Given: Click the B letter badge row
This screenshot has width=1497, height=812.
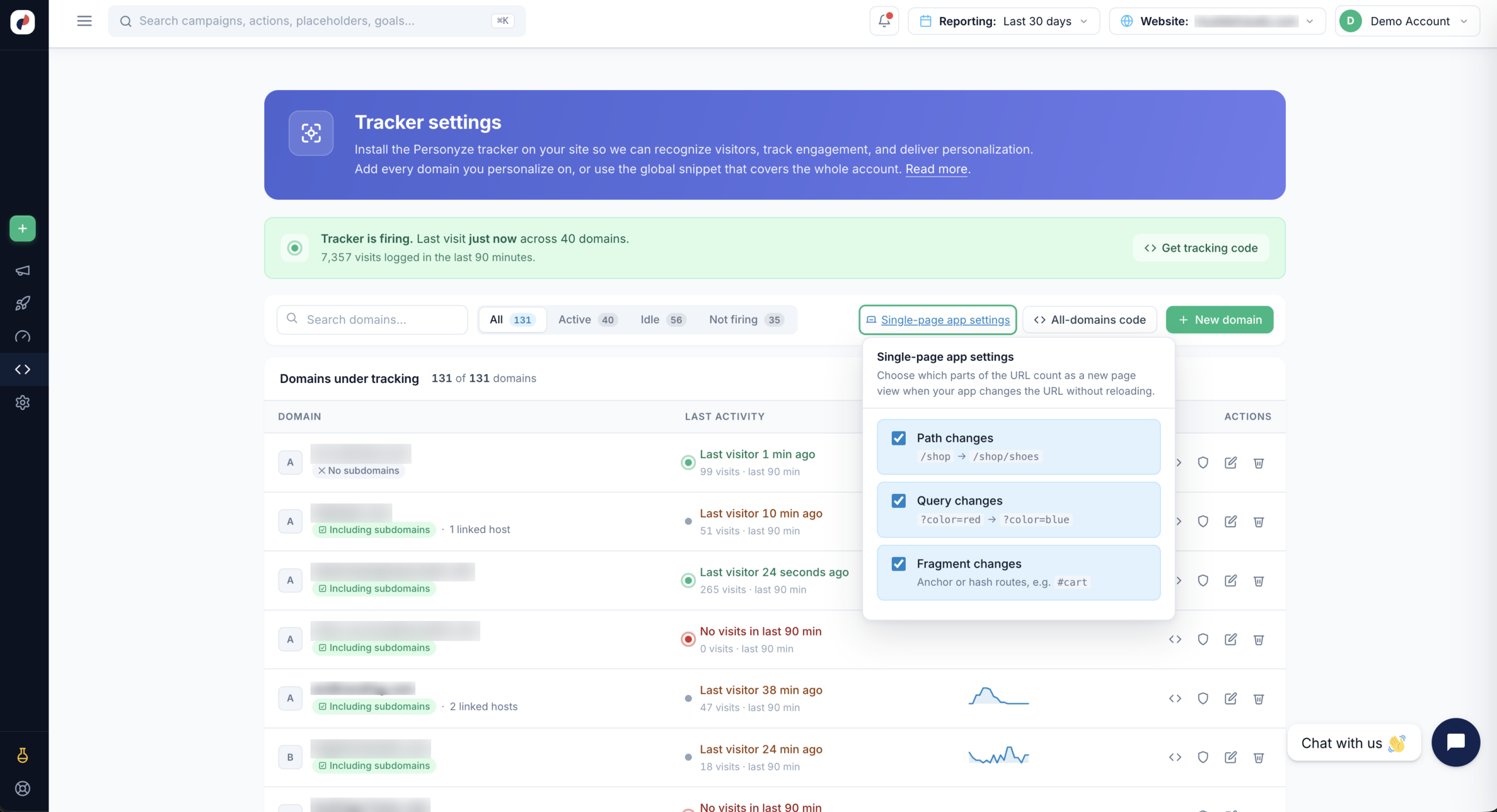Looking at the screenshot, I should coord(290,758).
